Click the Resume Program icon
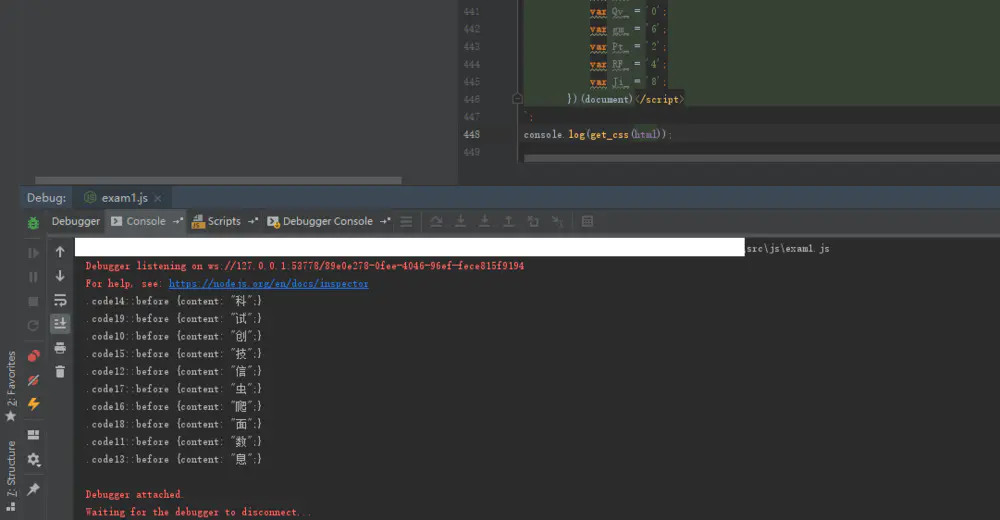 [x=33, y=253]
